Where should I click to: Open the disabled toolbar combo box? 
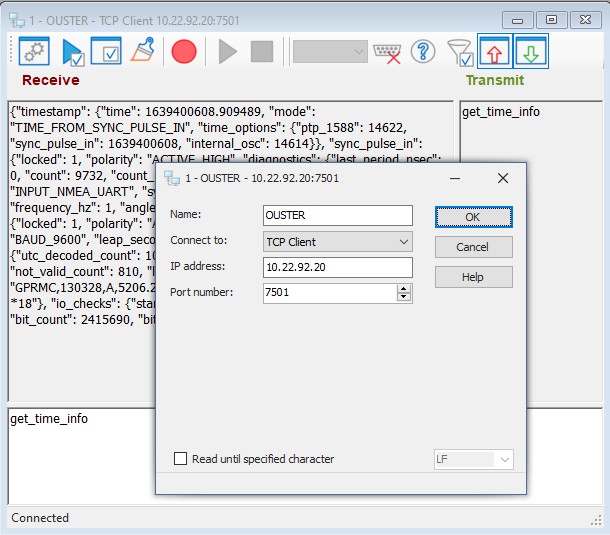tap(330, 52)
